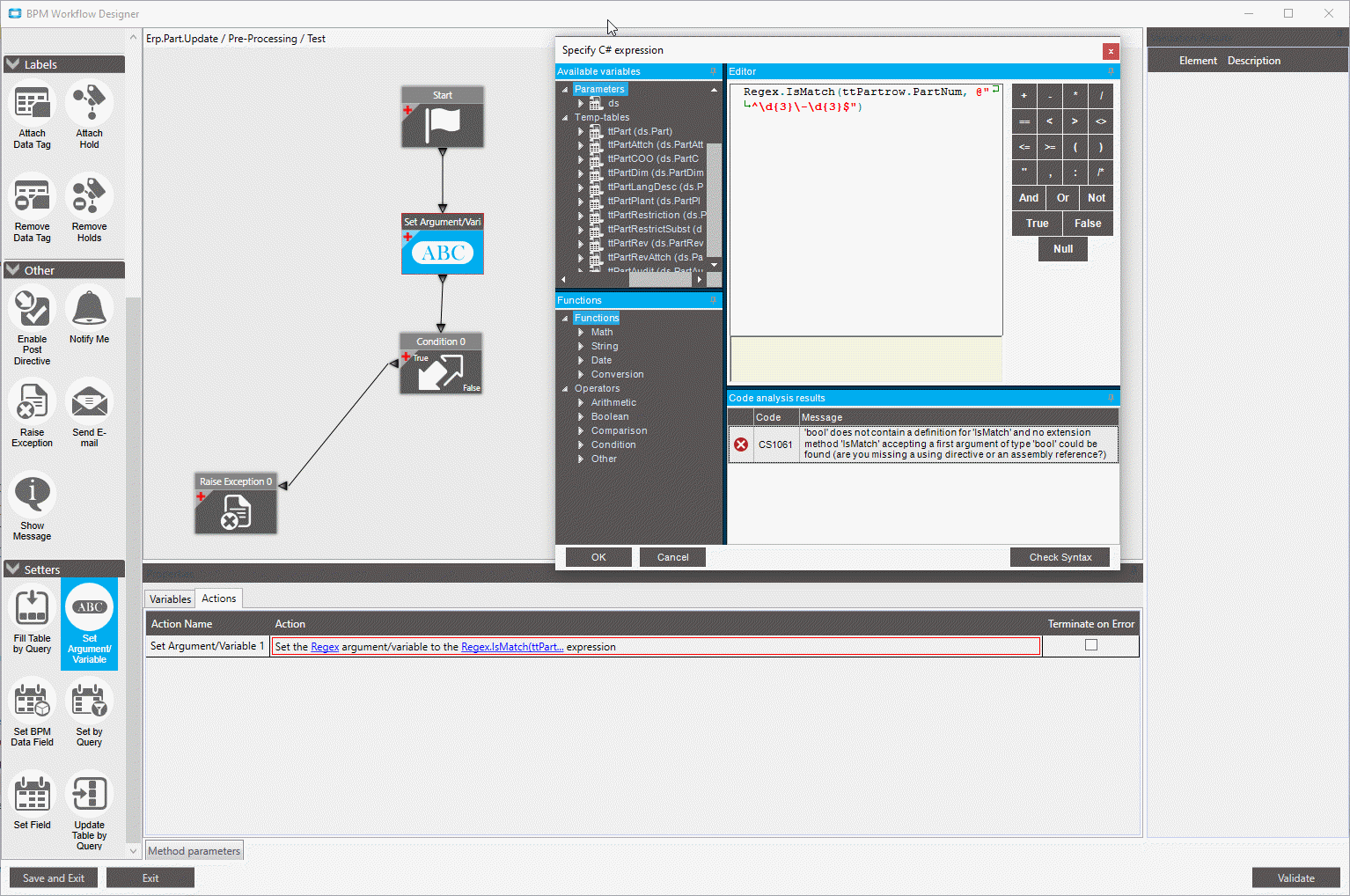
Task: Collapse the Operators tree node
Action: click(x=565, y=388)
